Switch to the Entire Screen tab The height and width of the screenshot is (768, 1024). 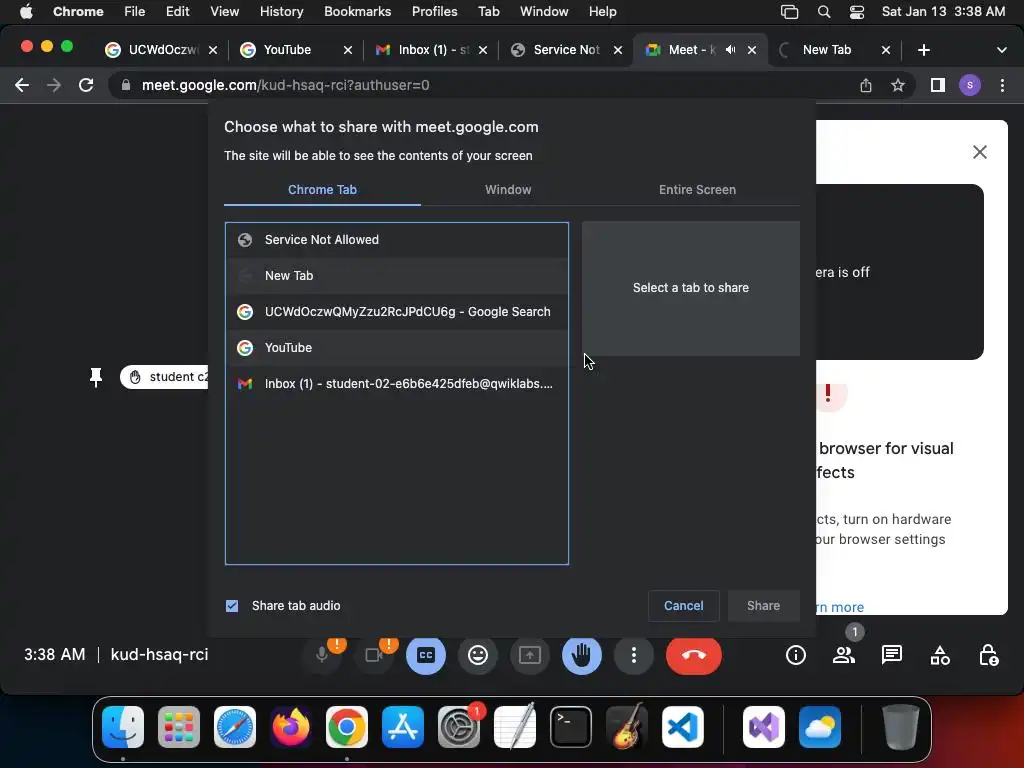pyautogui.click(x=697, y=189)
